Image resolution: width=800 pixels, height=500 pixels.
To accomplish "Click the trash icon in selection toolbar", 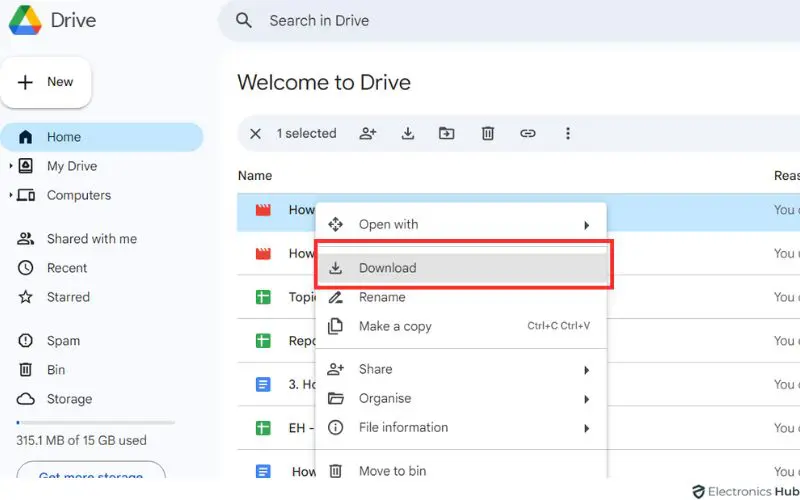I will click(x=488, y=133).
